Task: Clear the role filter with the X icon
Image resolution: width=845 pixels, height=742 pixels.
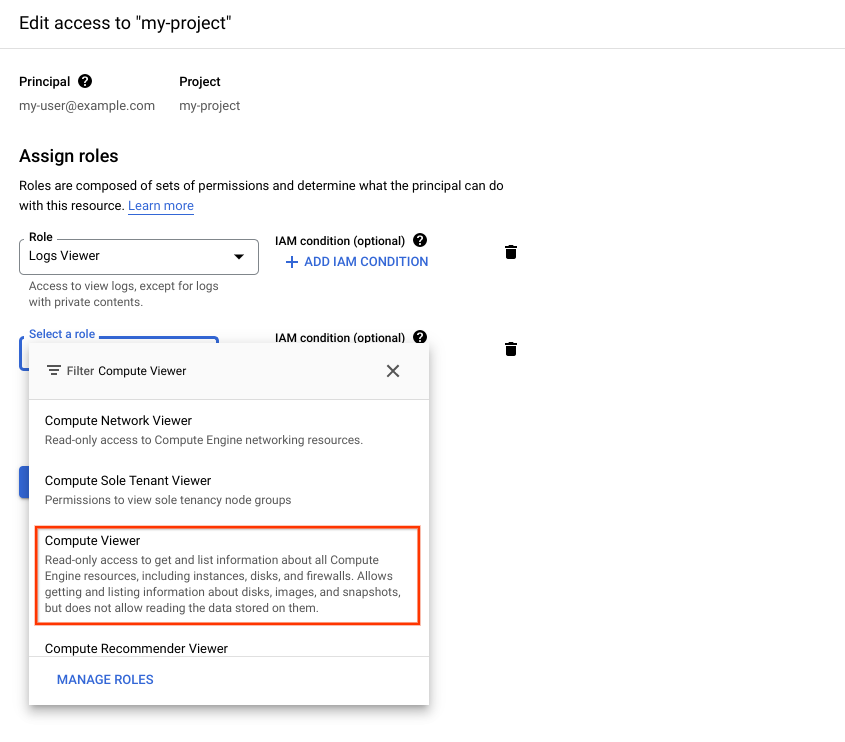Action: pos(393,371)
